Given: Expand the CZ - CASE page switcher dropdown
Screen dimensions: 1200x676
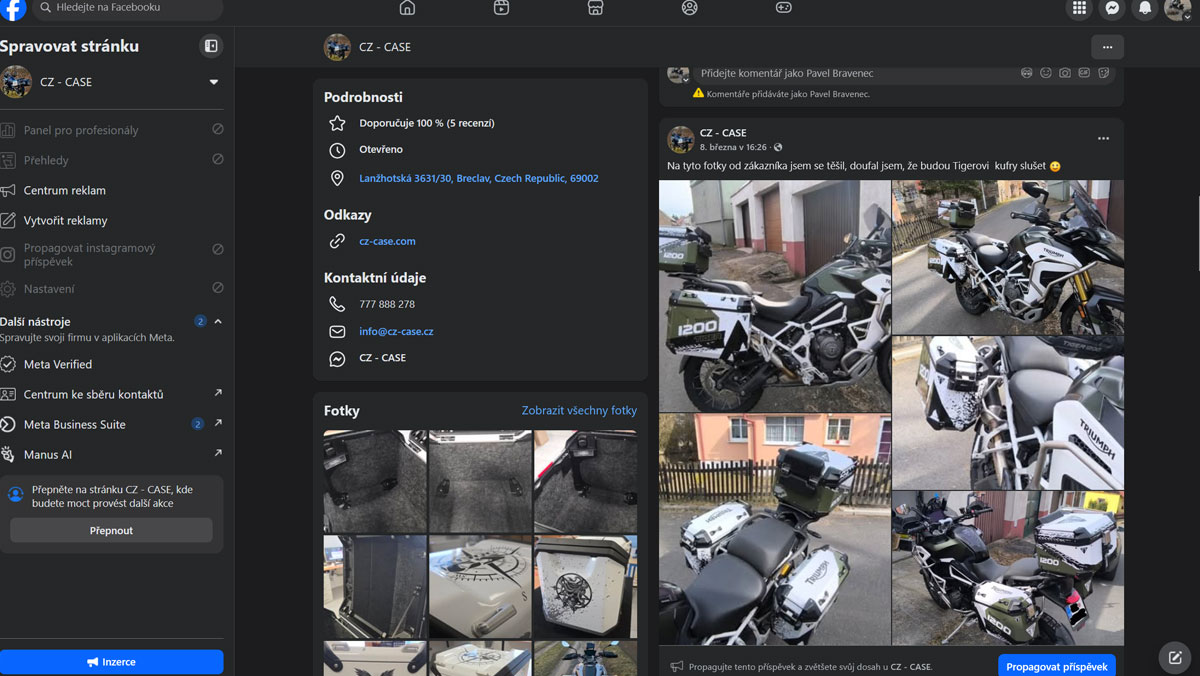Looking at the screenshot, I should (x=213, y=82).
